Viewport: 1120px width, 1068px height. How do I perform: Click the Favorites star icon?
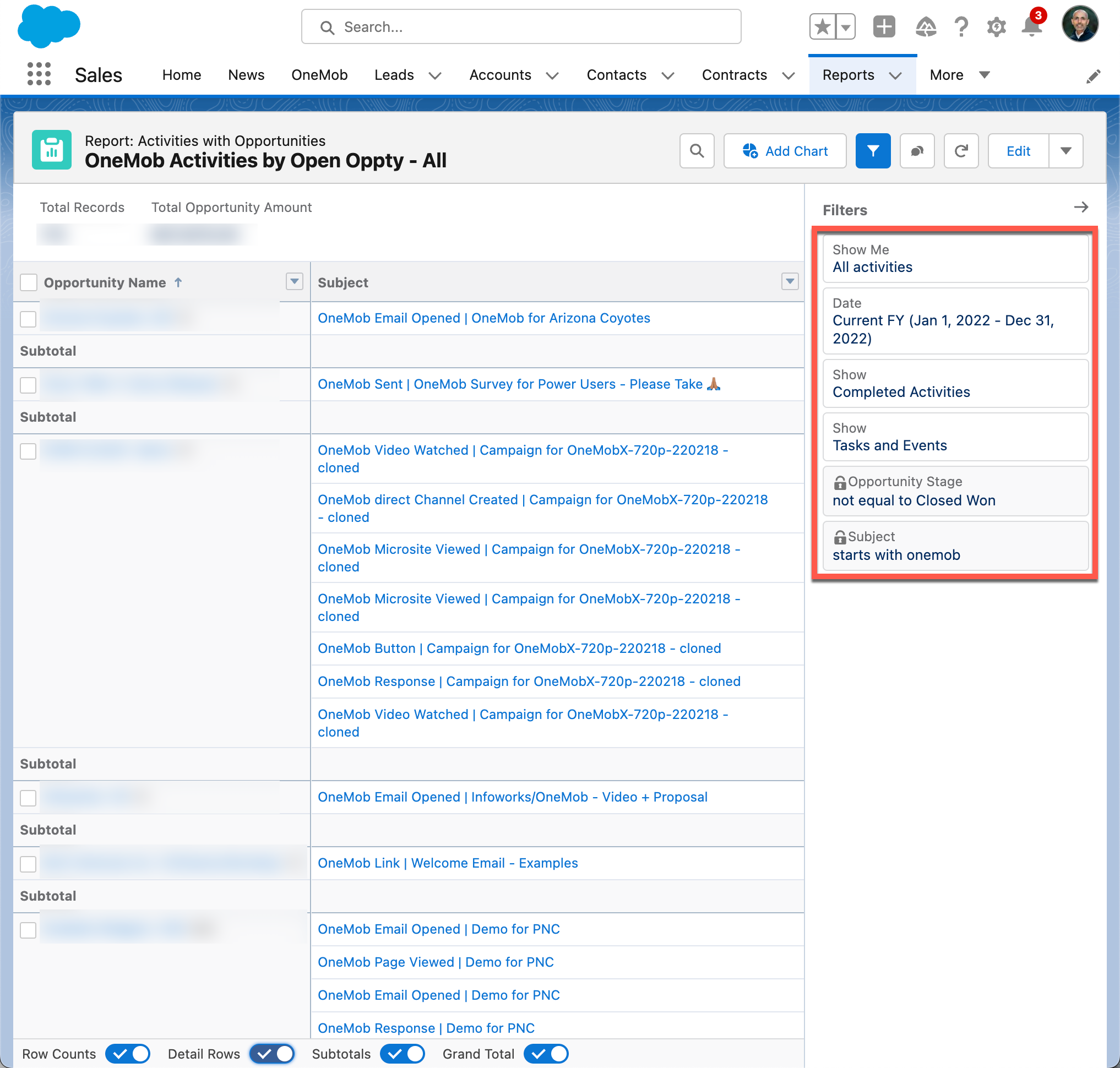coord(822,27)
